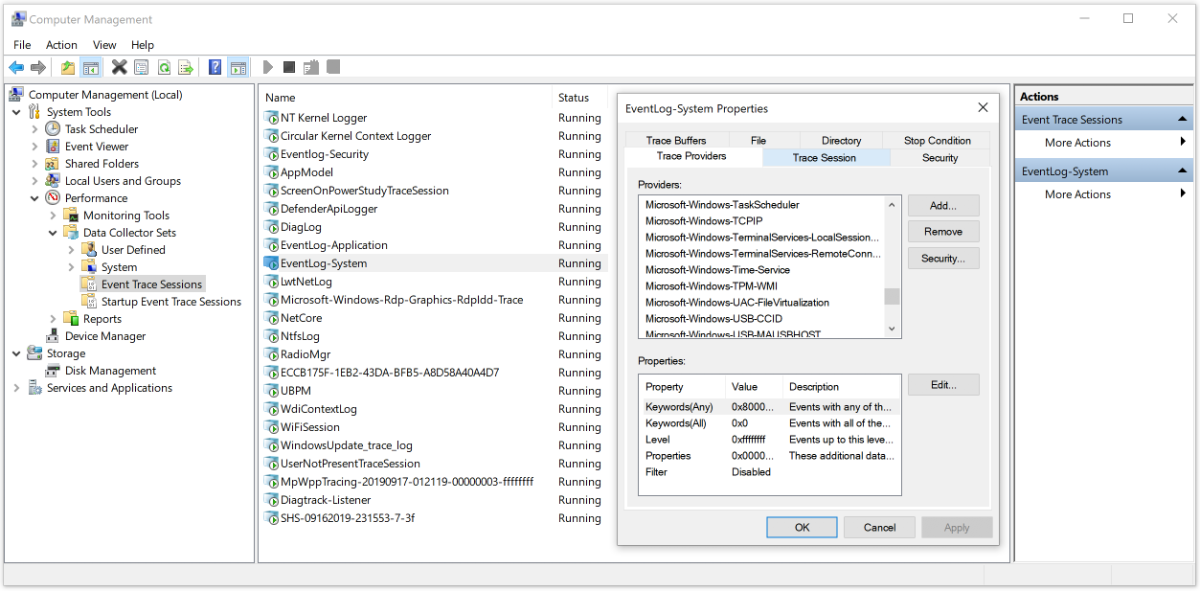Screen dimensions: 1200x591
Task: Open the Directory tab
Action: pos(841,141)
